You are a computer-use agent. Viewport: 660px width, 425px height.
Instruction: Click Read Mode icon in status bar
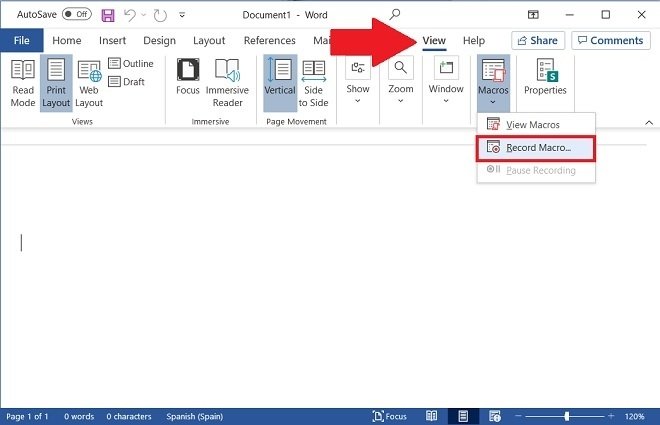point(431,417)
